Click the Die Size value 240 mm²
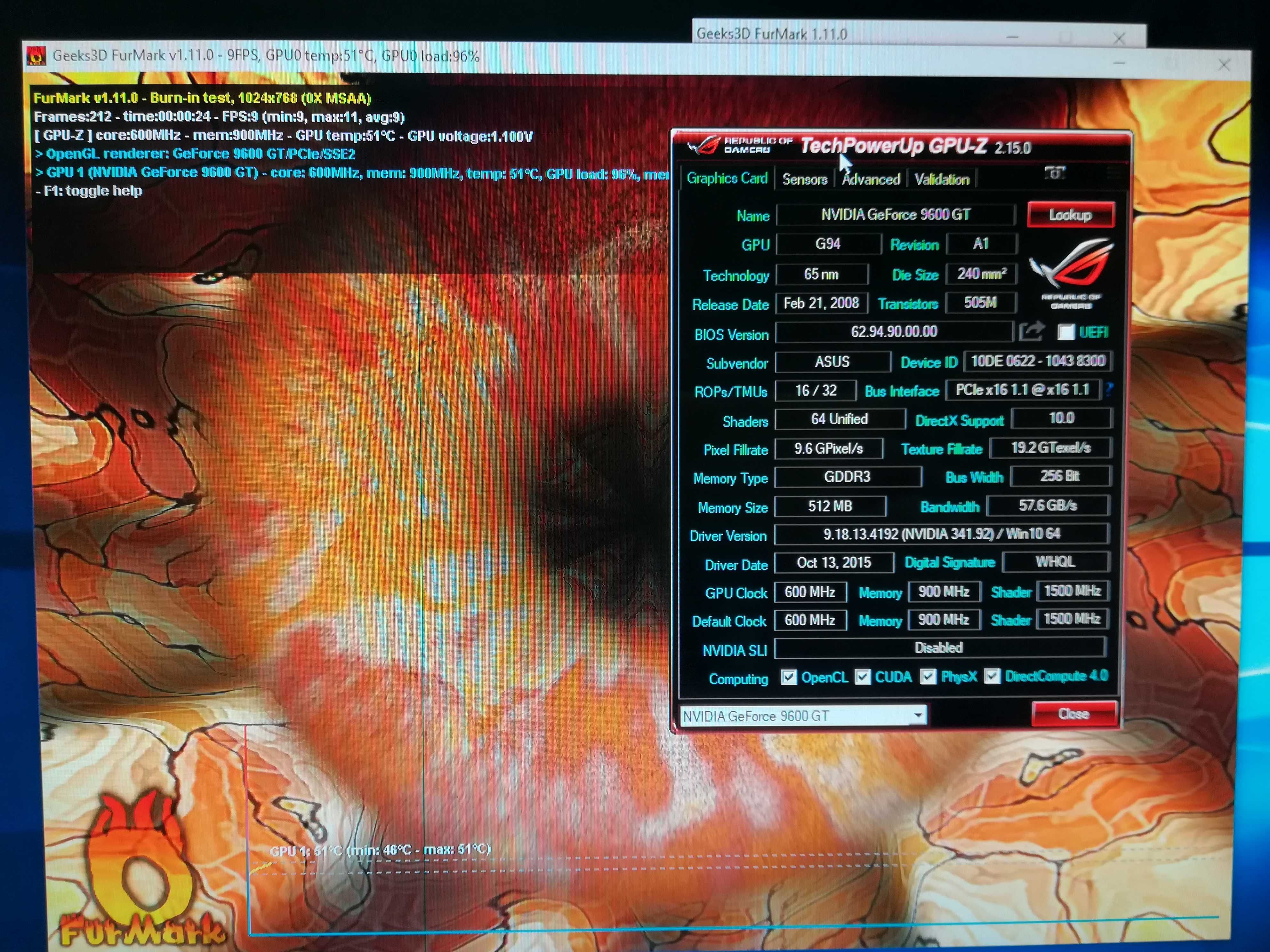Screen dimensions: 1270x952 point(981,274)
